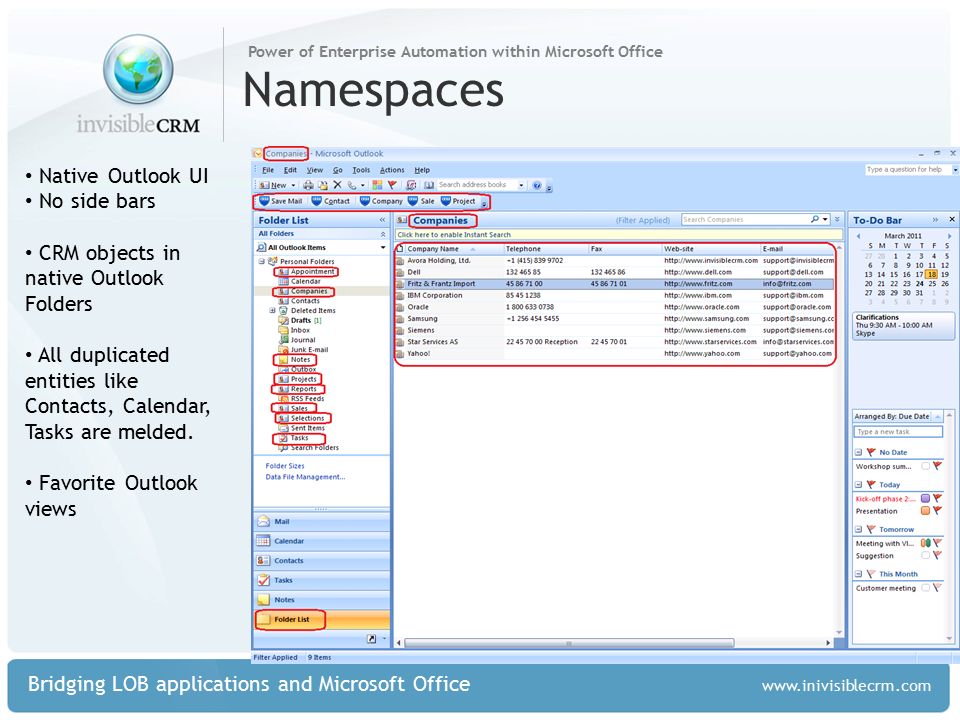Click the Sale CRM toolbar button

pyautogui.click(x=421, y=201)
